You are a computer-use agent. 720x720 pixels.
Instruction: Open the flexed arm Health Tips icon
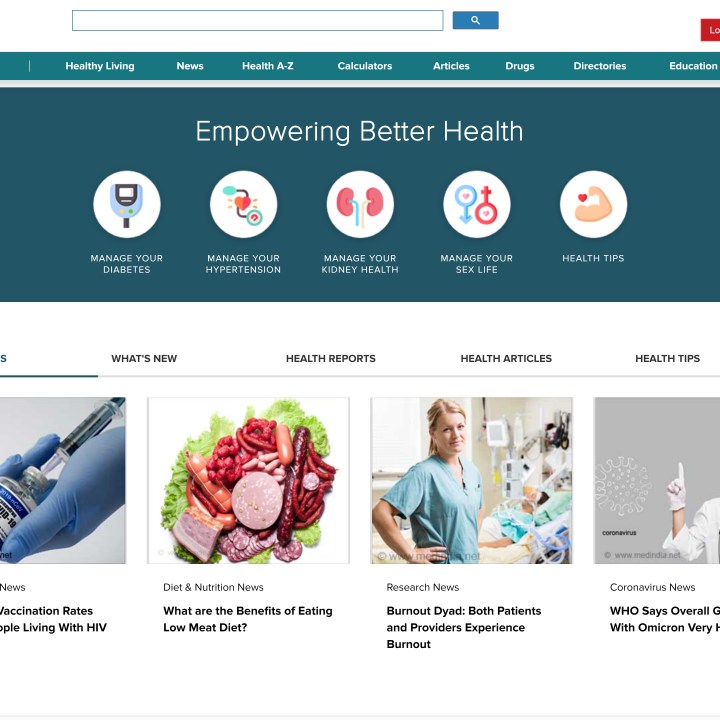(x=593, y=204)
